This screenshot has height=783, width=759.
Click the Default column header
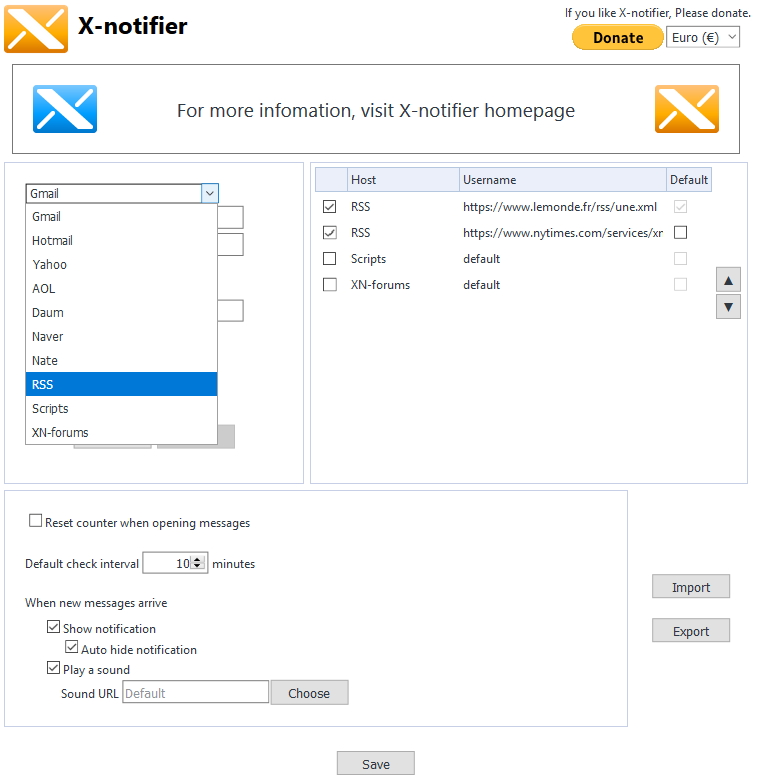689,180
